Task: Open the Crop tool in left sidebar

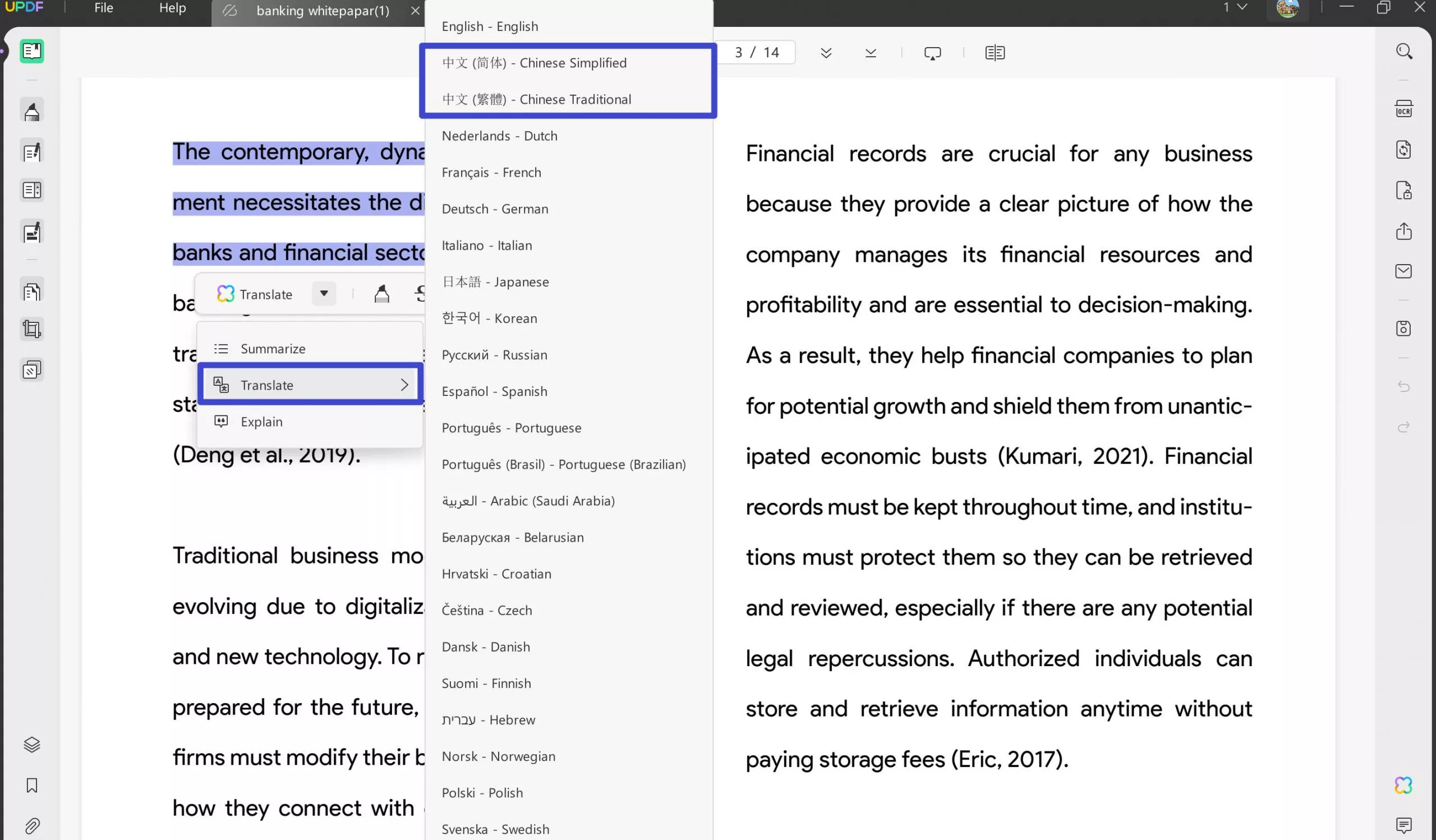Action: 31,329
